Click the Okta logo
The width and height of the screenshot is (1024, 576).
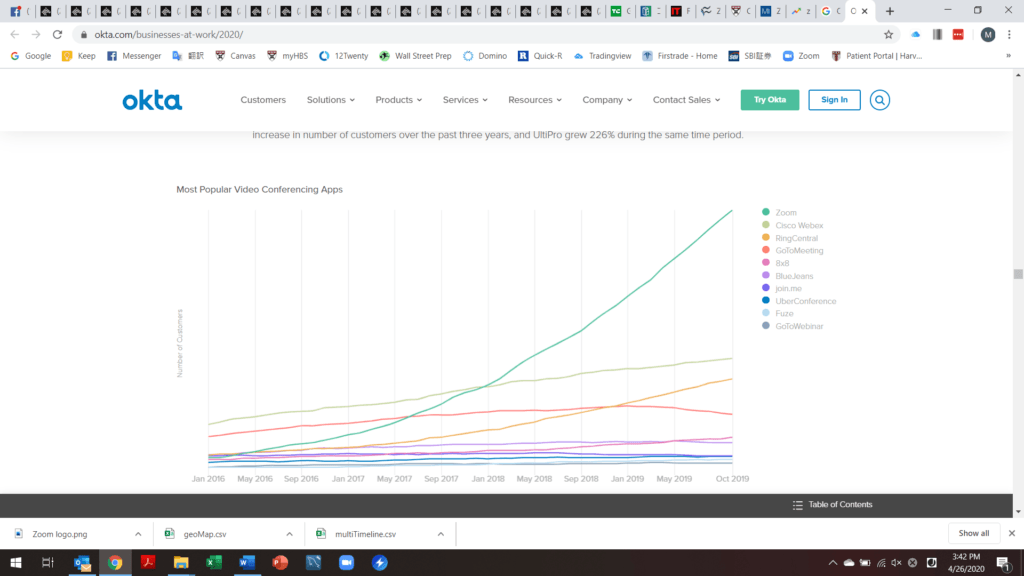[x=152, y=100]
